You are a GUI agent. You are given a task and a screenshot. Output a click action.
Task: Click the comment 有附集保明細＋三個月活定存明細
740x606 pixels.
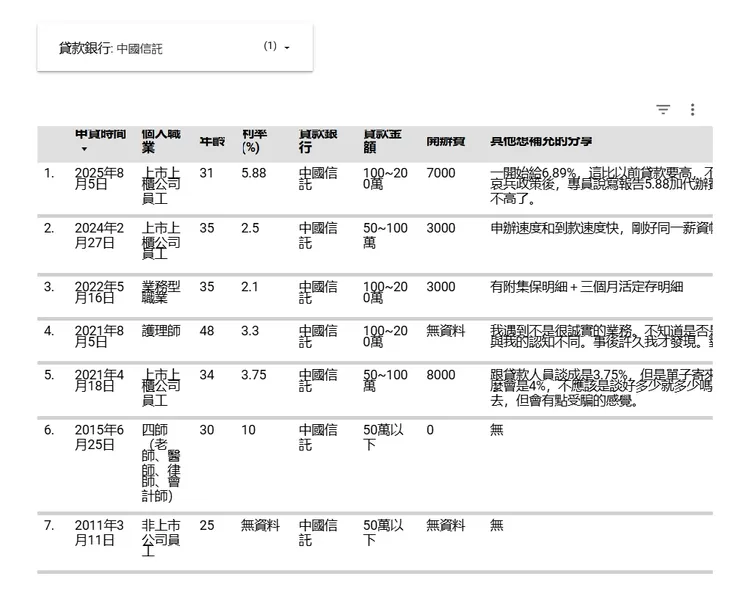(x=587, y=286)
